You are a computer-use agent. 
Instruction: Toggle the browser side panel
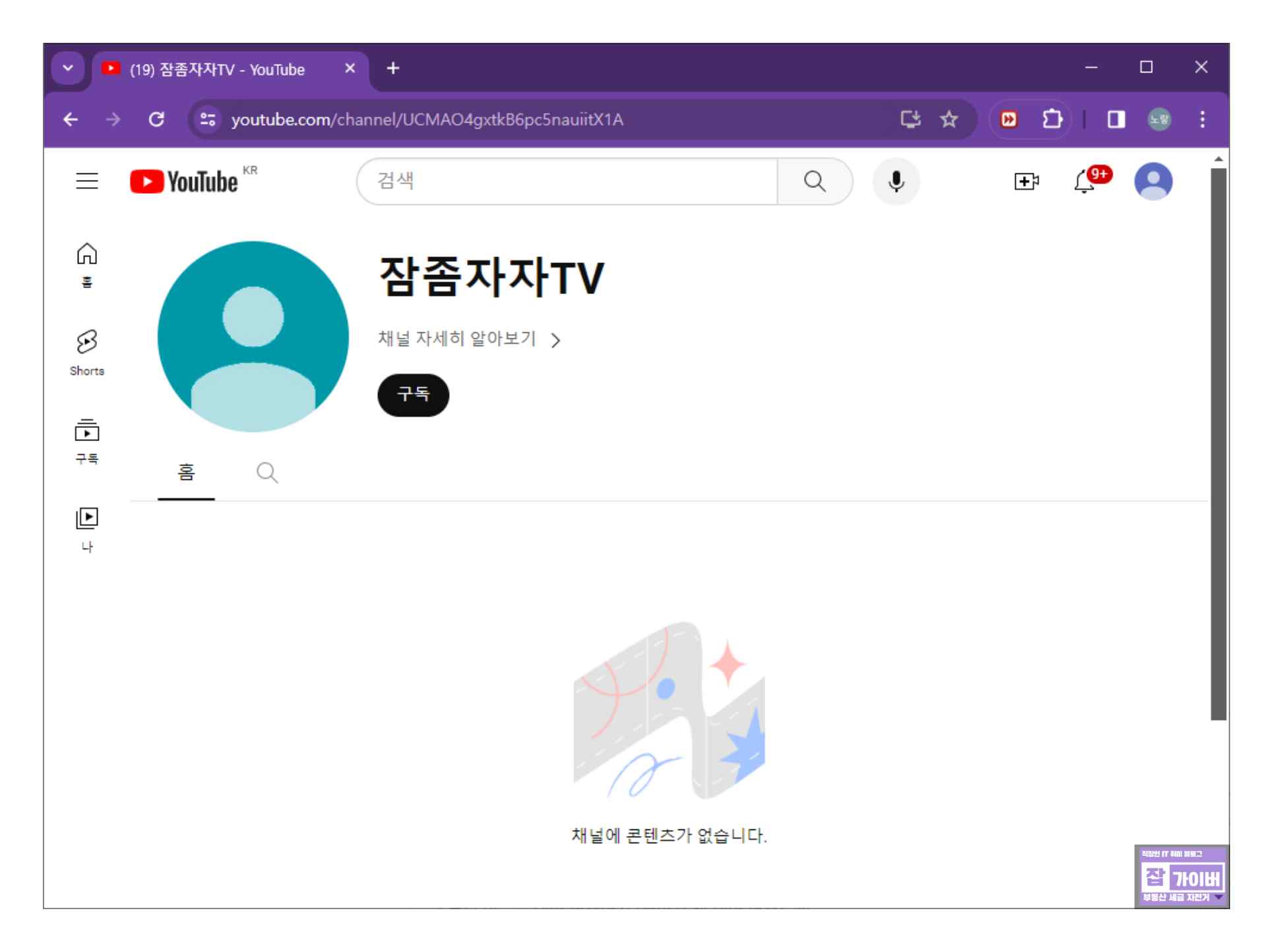point(1115,119)
